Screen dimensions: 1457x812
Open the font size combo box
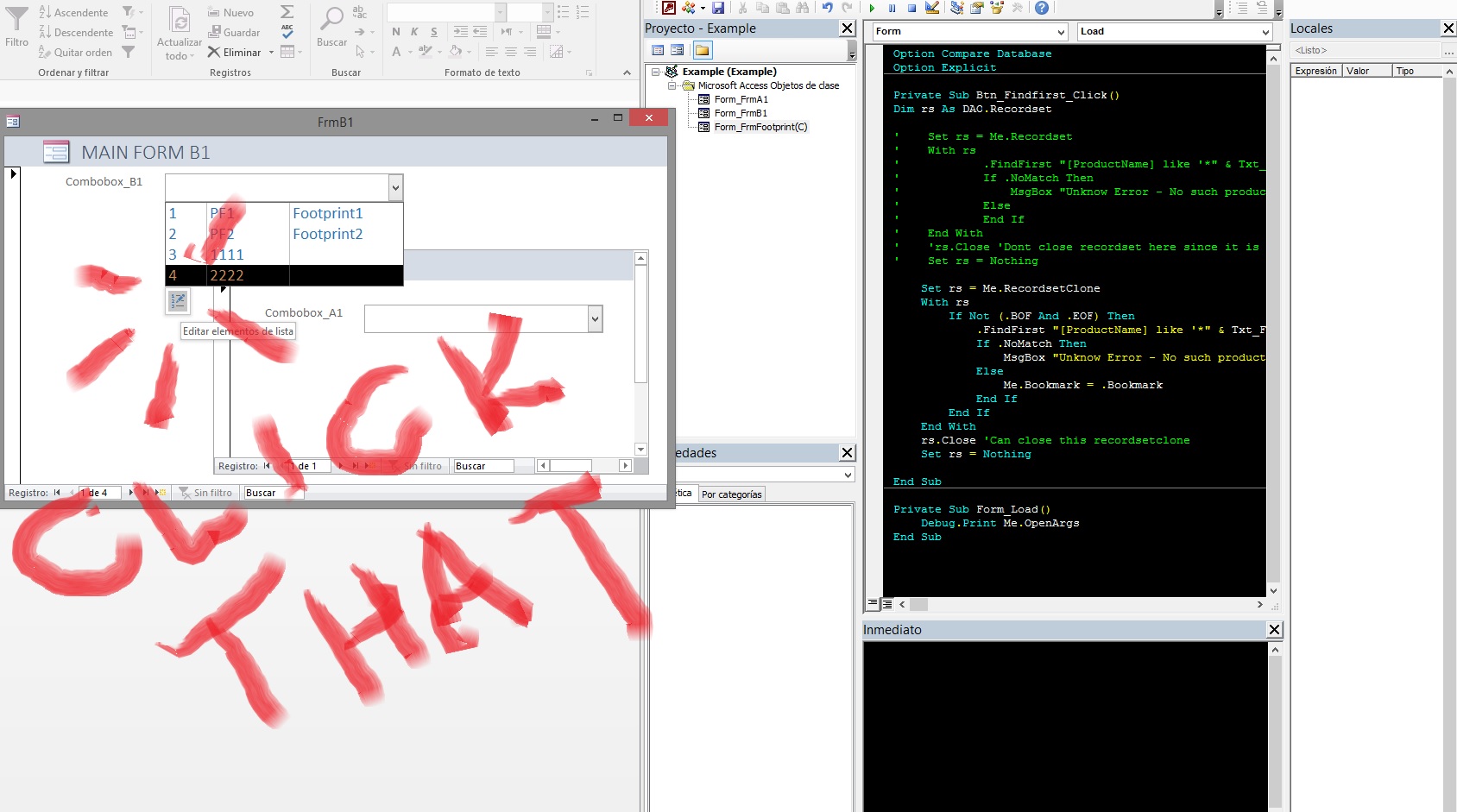tap(530, 12)
